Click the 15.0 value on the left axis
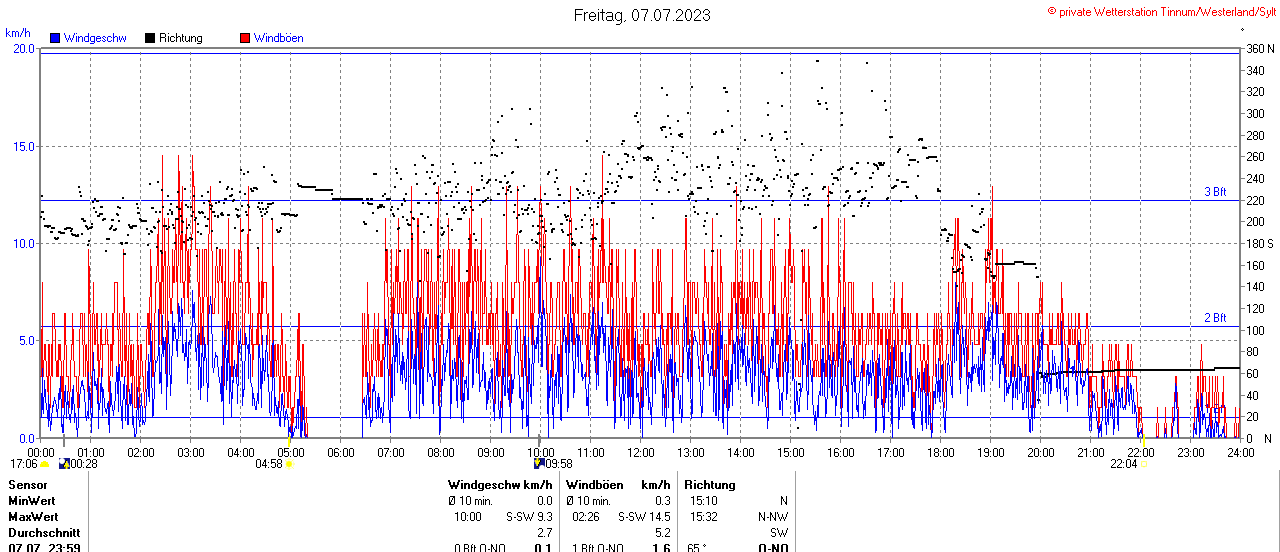The image size is (1280, 552). [x=22, y=147]
